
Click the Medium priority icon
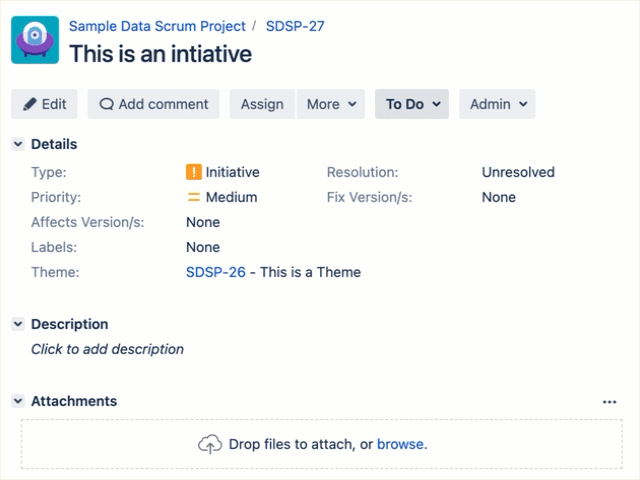click(x=193, y=197)
